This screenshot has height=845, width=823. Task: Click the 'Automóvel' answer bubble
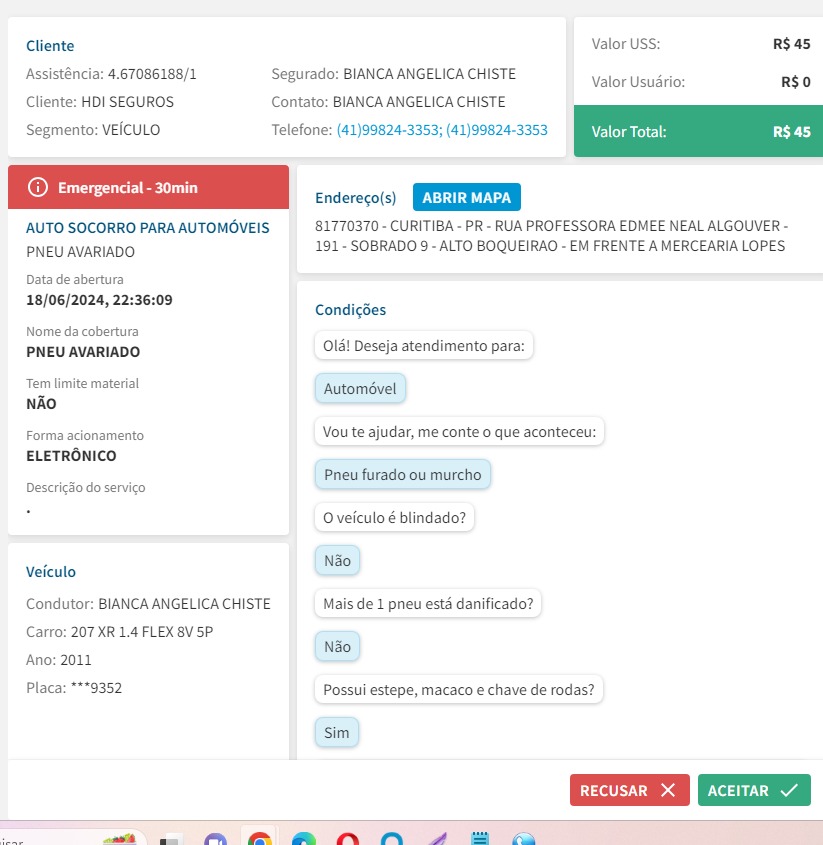click(x=360, y=389)
